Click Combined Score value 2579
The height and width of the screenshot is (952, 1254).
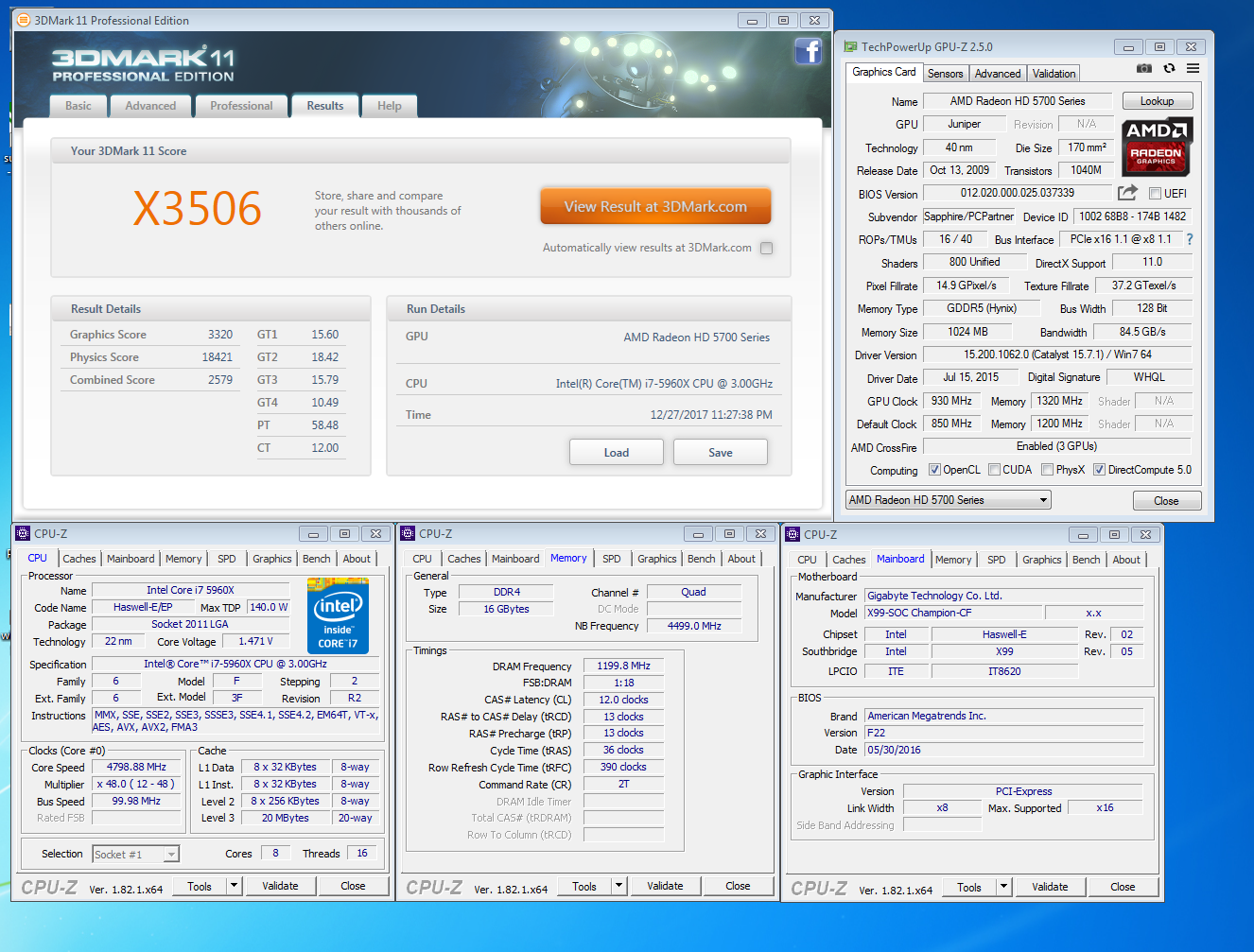(220, 380)
